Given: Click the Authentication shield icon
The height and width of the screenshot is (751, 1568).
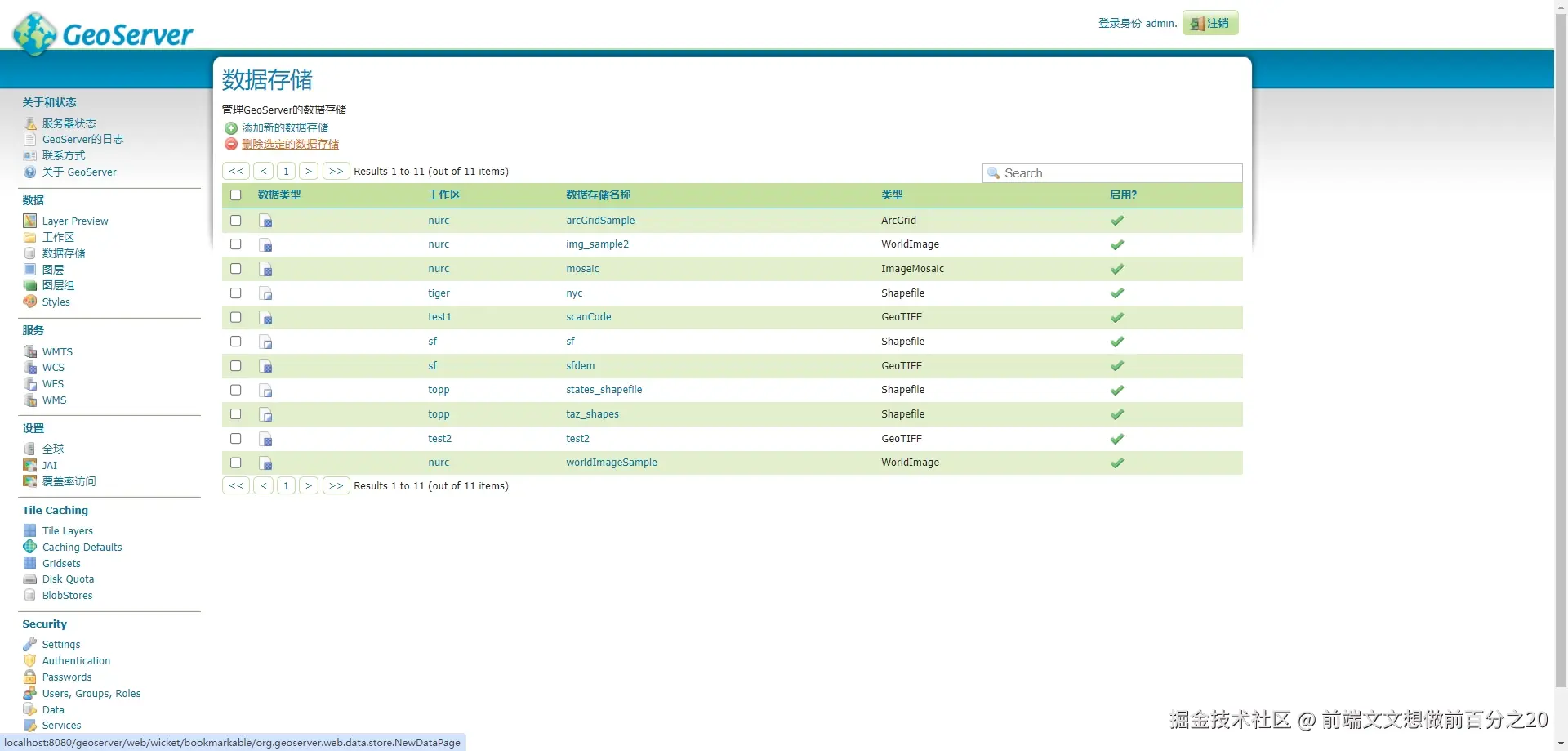Looking at the screenshot, I should (x=30, y=660).
